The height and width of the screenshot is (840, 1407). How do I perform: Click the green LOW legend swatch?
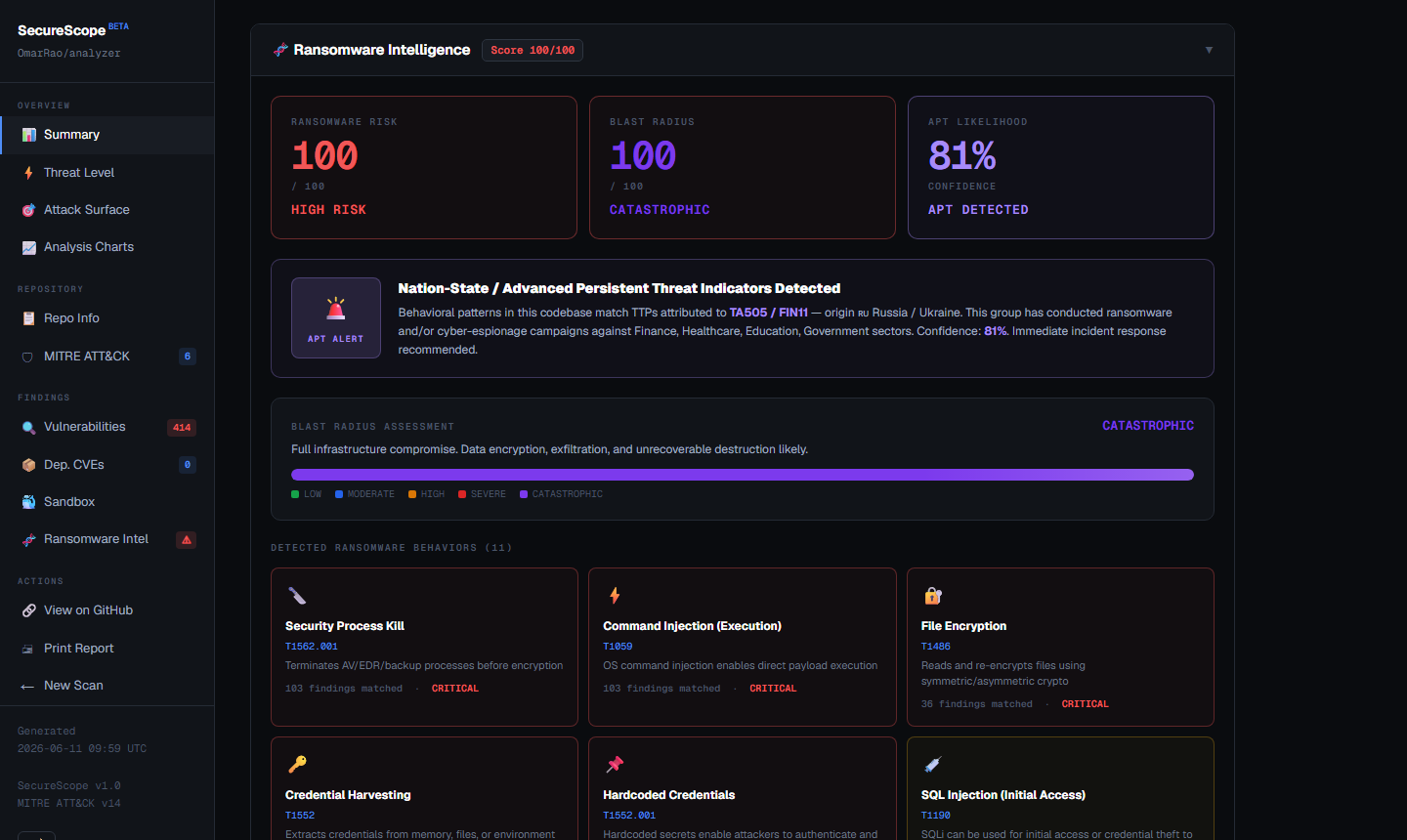pyautogui.click(x=295, y=494)
